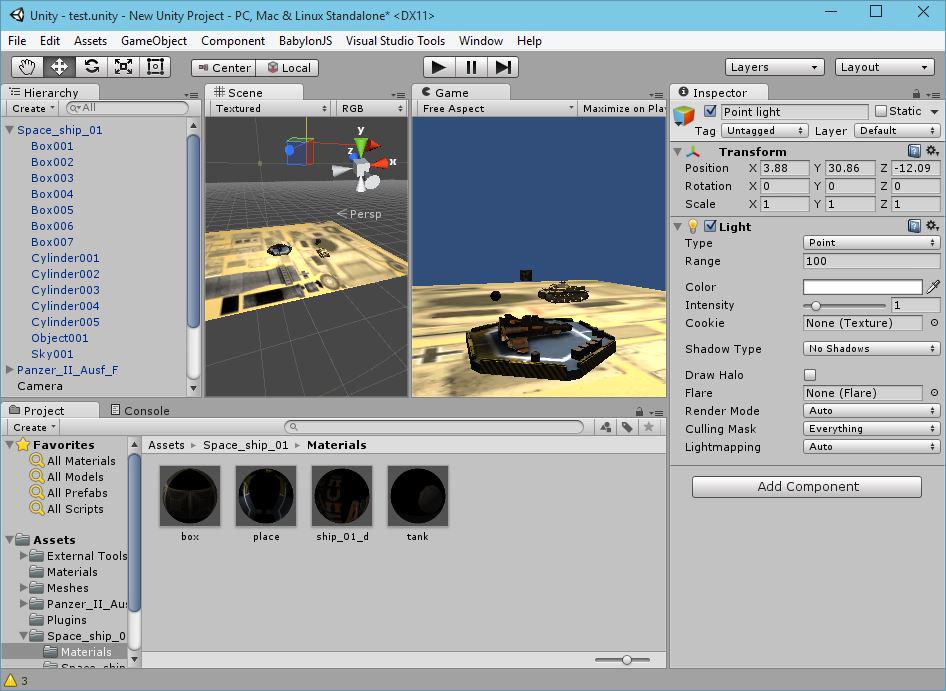
Task: Open Light component help icon
Action: pyautogui.click(x=914, y=226)
